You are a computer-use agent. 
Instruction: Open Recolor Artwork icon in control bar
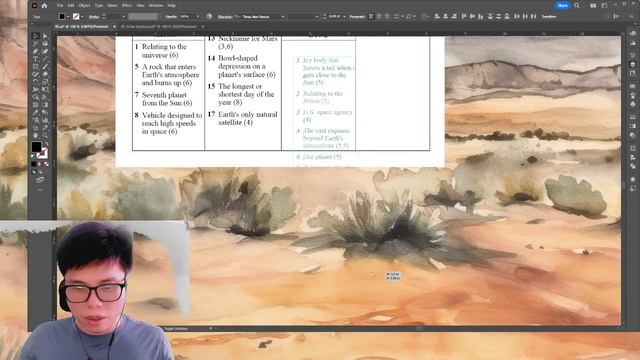coord(209,16)
